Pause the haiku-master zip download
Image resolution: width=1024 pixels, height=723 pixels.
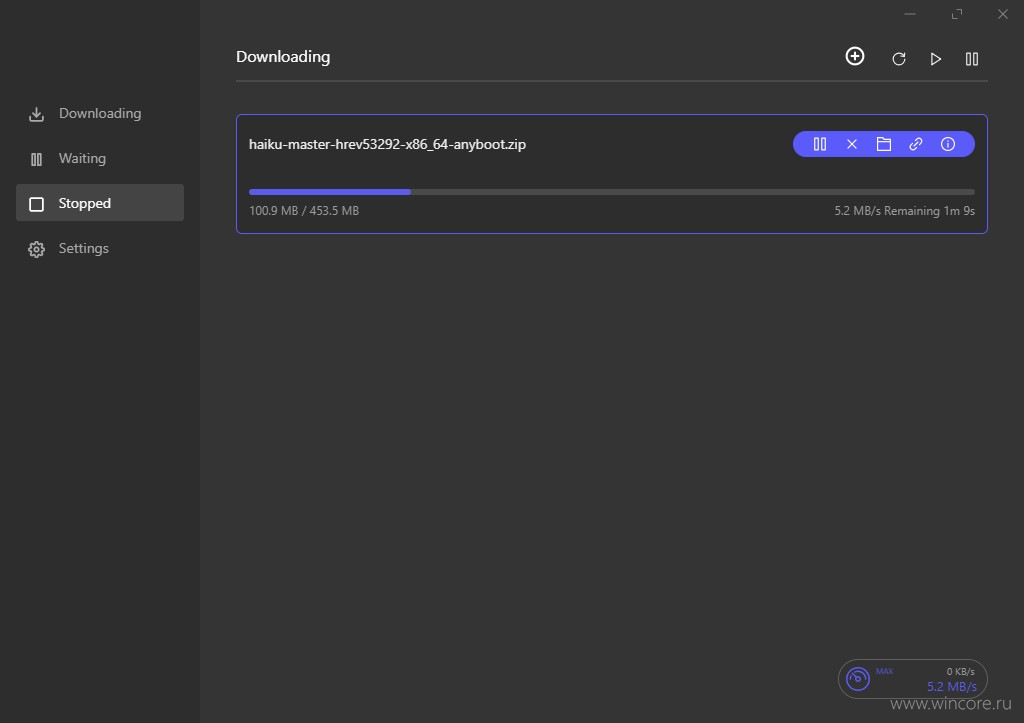tap(820, 144)
